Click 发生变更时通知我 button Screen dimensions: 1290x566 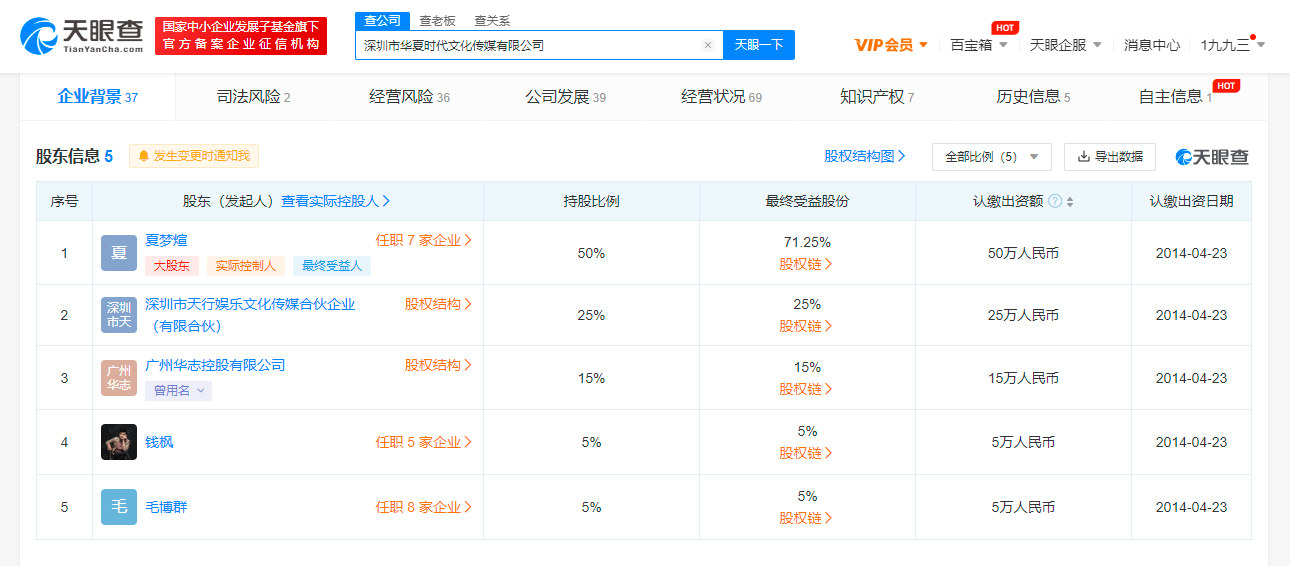pyautogui.click(x=194, y=156)
